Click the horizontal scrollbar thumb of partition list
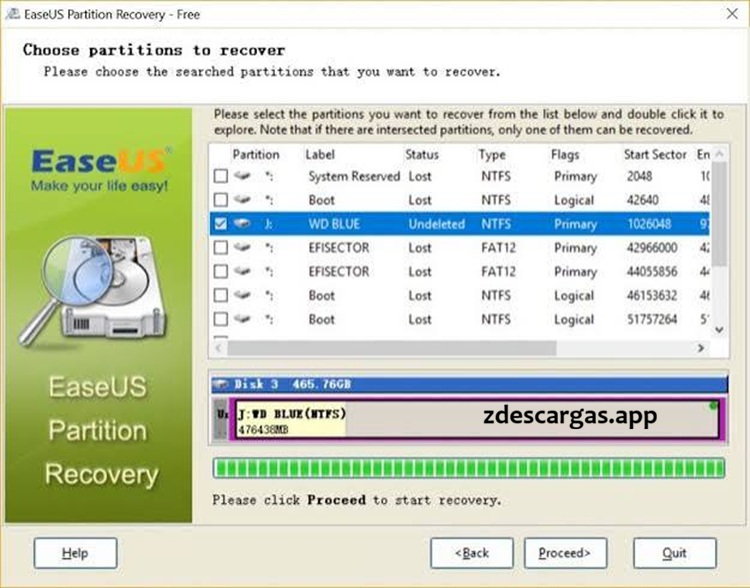 (x=392, y=348)
